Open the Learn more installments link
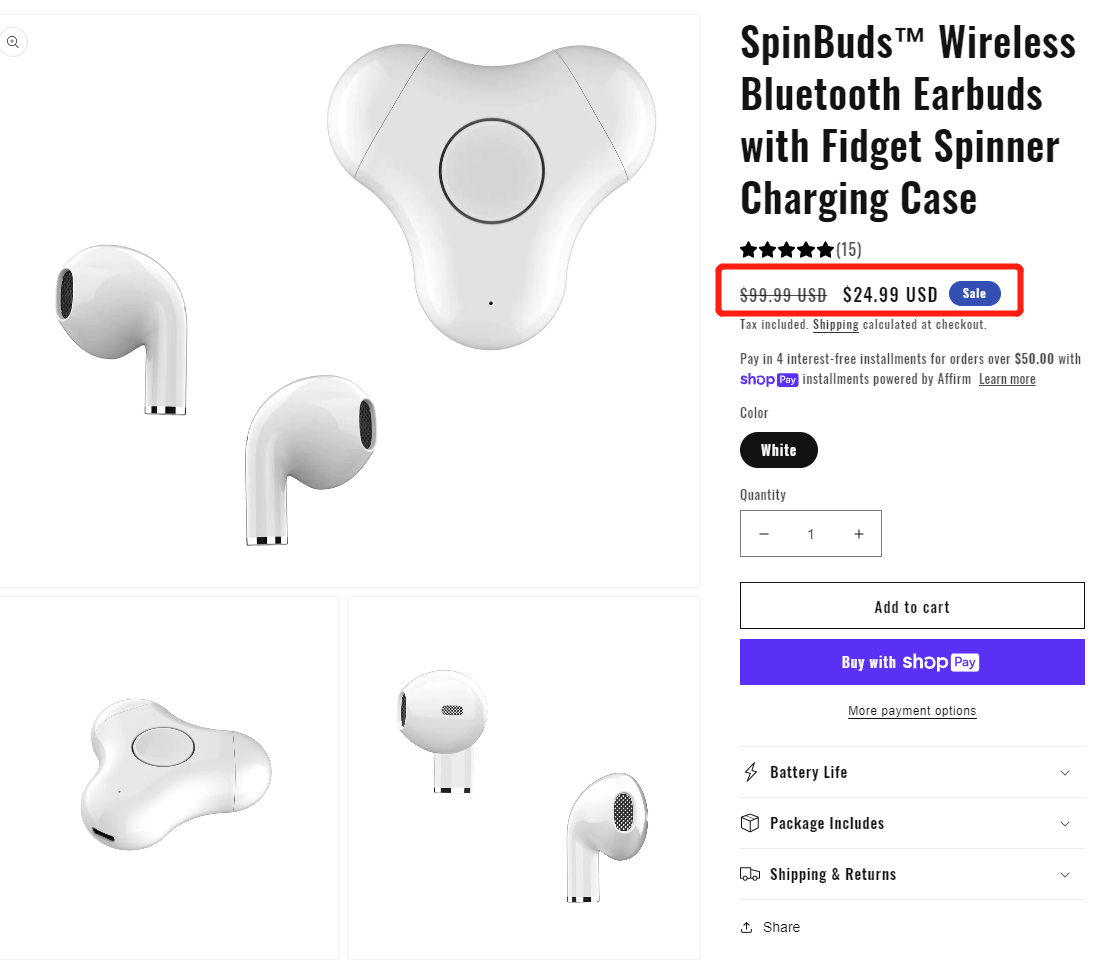 [1007, 379]
